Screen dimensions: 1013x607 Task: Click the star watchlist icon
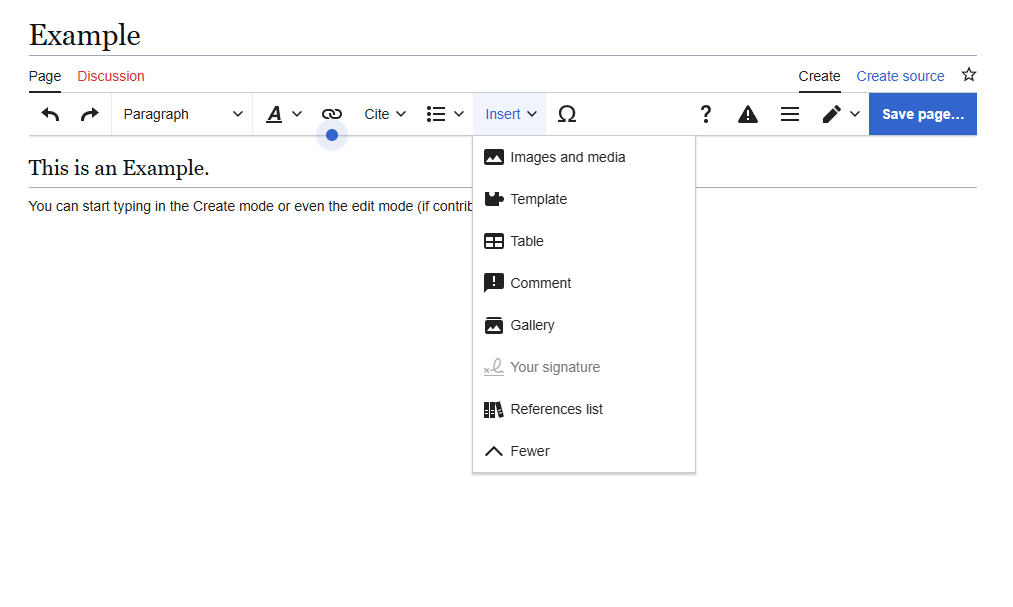click(x=968, y=75)
